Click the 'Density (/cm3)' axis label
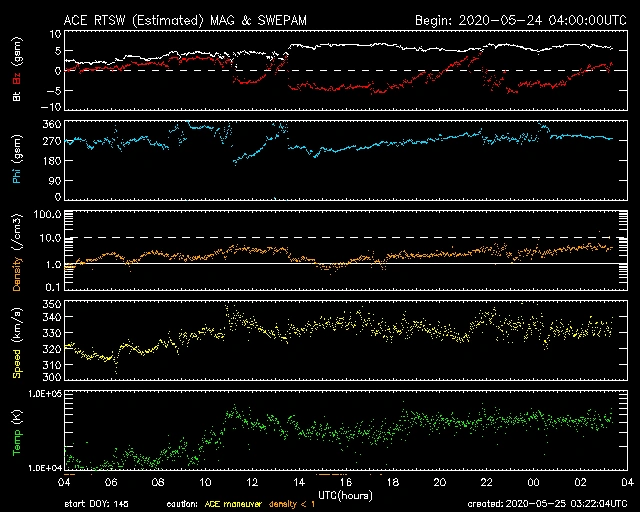The image size is (640, 512). (17, 253)
